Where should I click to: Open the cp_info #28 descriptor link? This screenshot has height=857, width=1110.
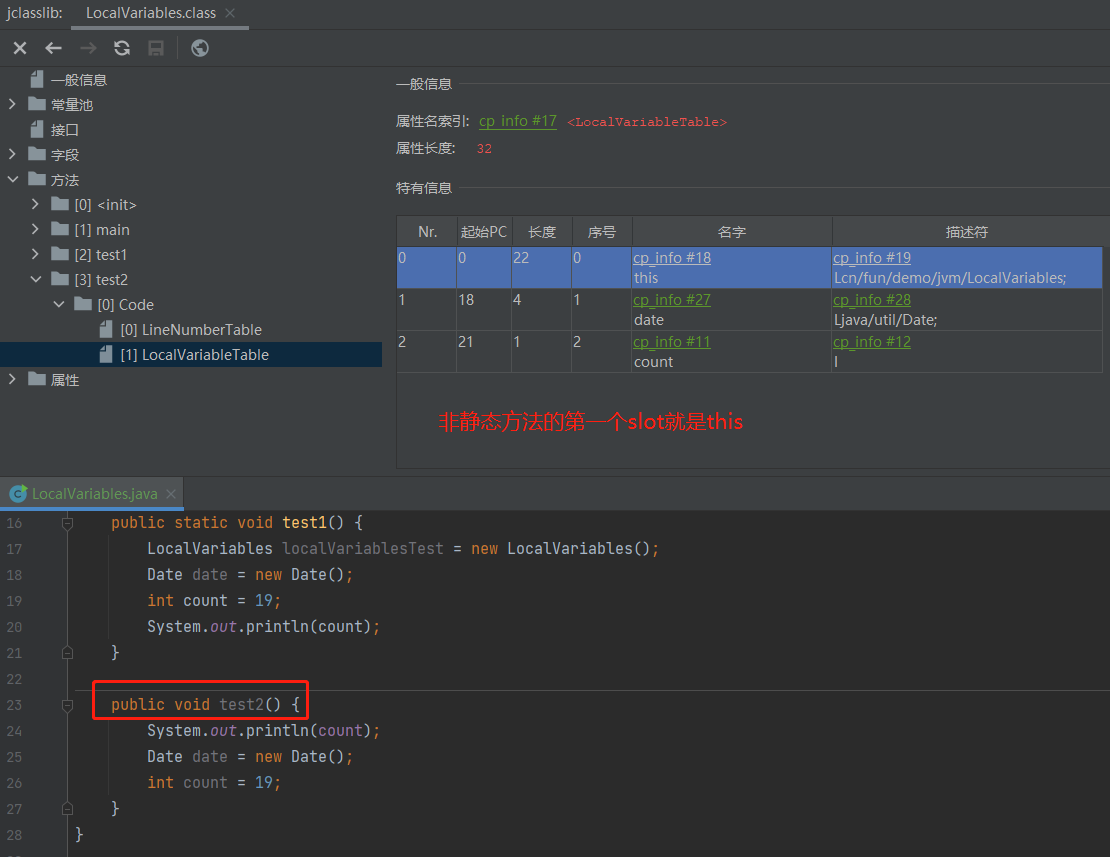[871, 299]
